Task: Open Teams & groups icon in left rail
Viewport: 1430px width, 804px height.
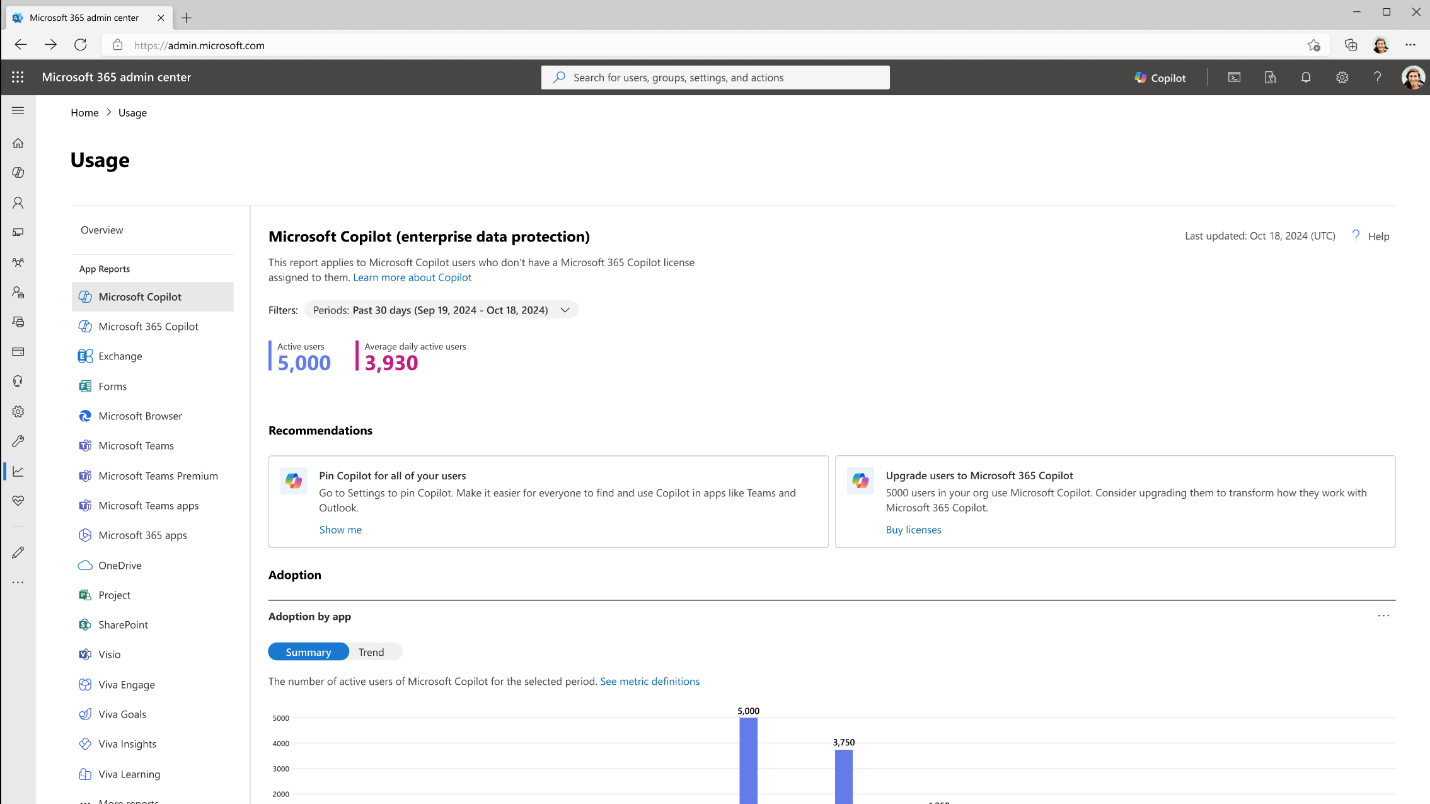Action: (18, 262)
